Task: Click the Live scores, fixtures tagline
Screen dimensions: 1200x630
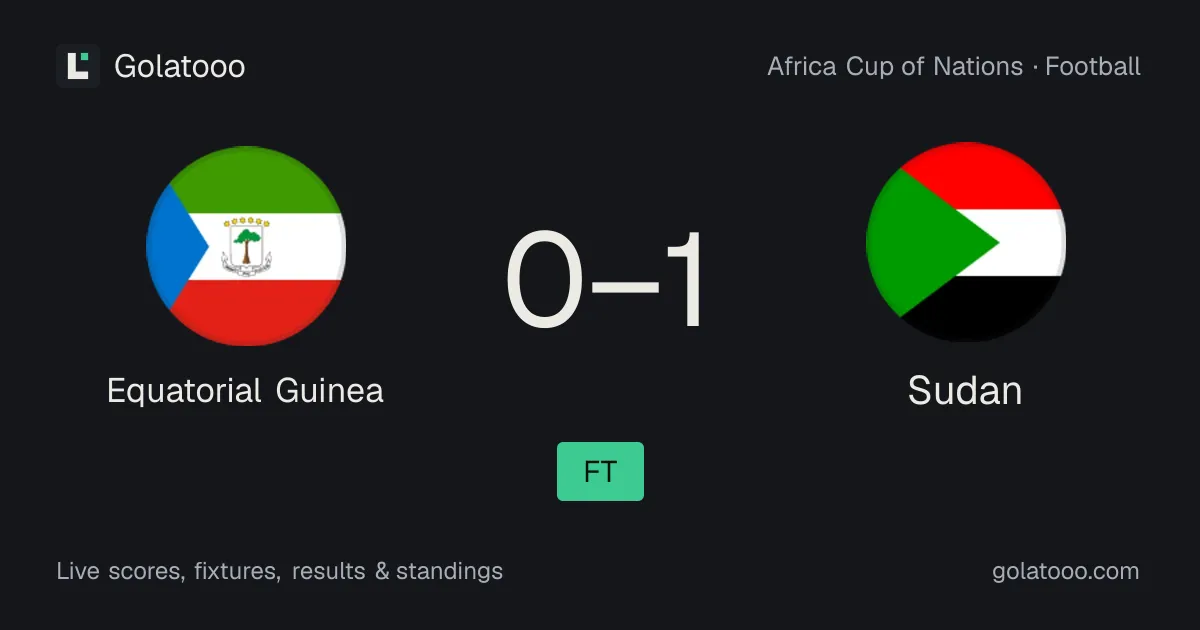Action: click(168, 571)
